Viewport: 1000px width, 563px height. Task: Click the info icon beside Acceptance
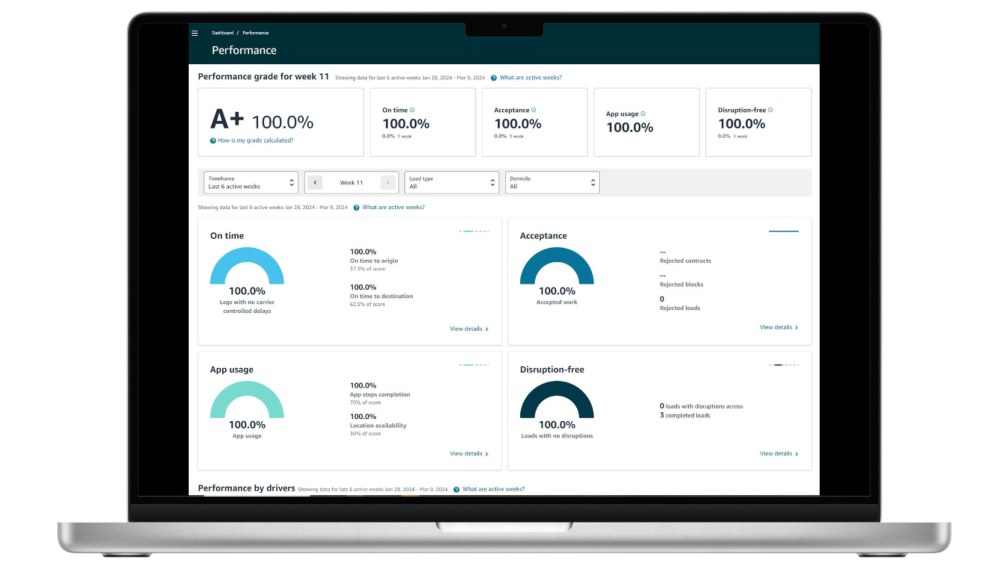[534, 110]
